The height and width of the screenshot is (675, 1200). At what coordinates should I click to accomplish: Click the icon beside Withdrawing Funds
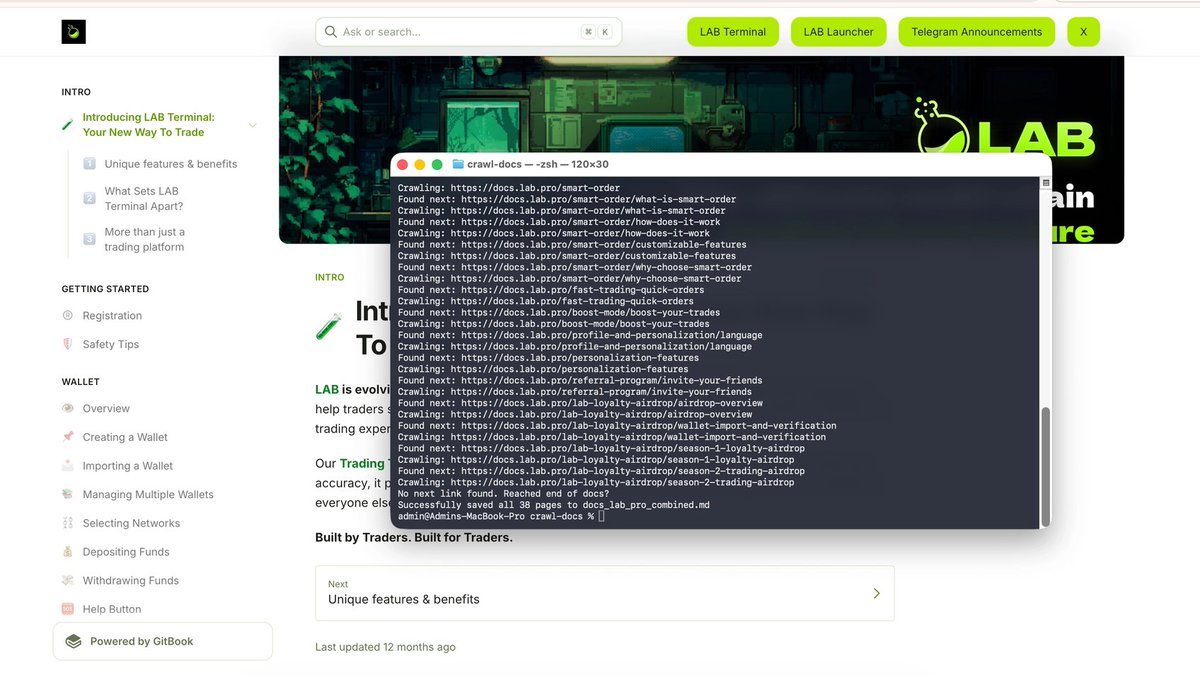(68, 580)
